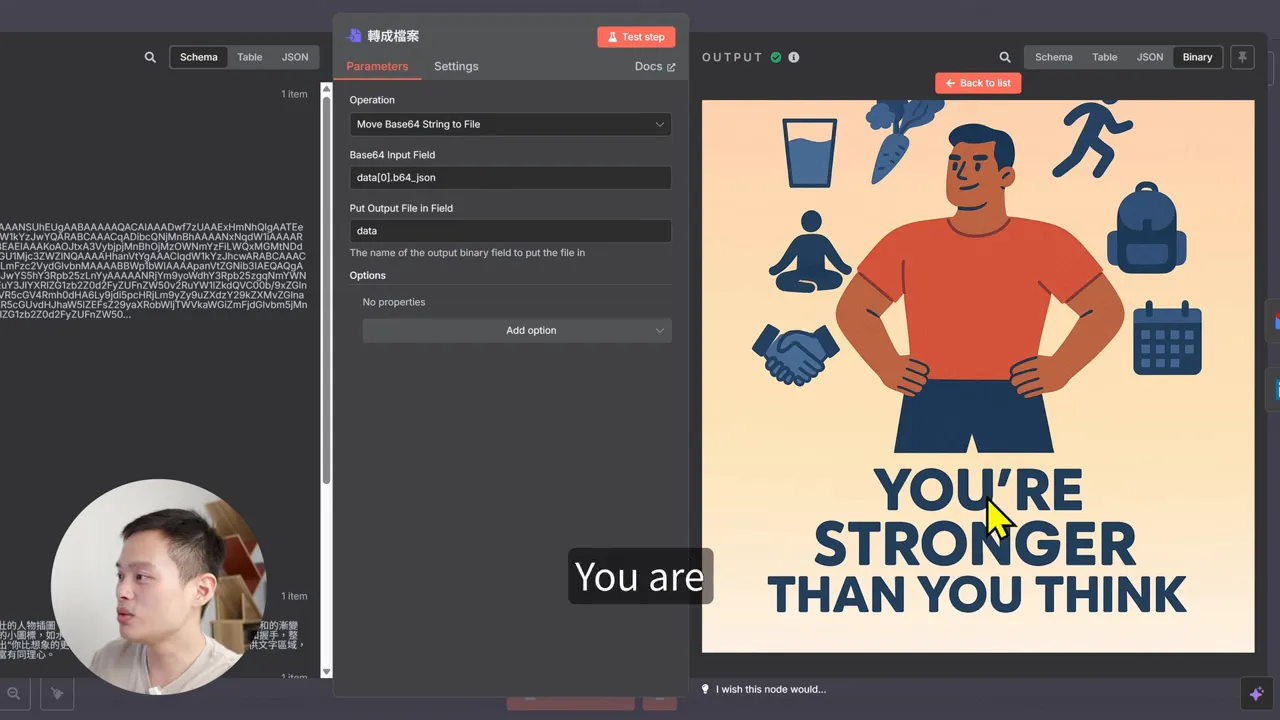Open the Parameters tab
The image size is (1280, 720).
[x=377, y=66]
